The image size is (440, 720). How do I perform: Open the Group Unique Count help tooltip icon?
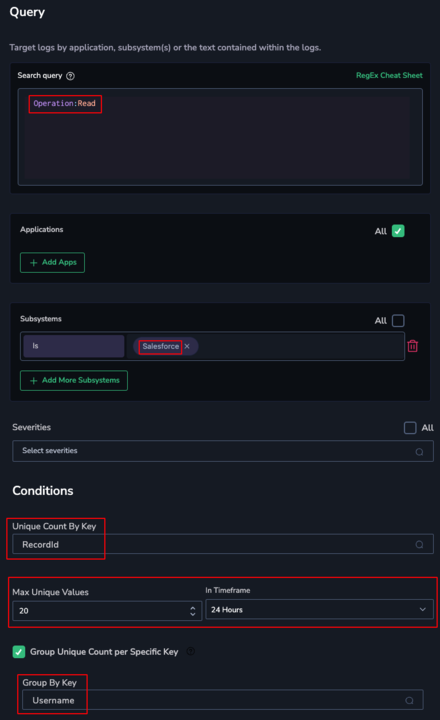(x=191, y=651)
